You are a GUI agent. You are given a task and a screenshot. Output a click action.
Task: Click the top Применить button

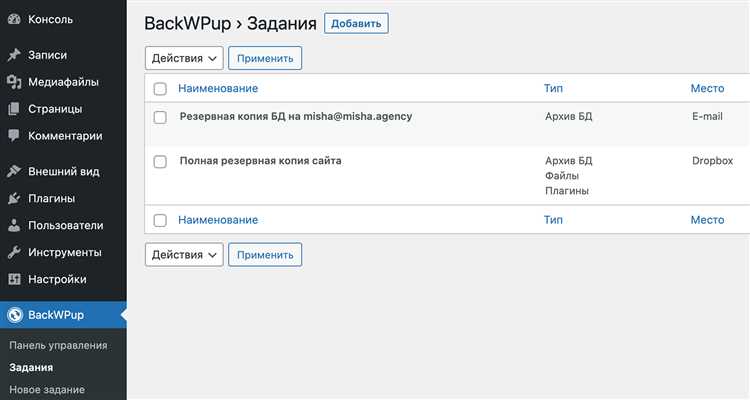(265, 58)
